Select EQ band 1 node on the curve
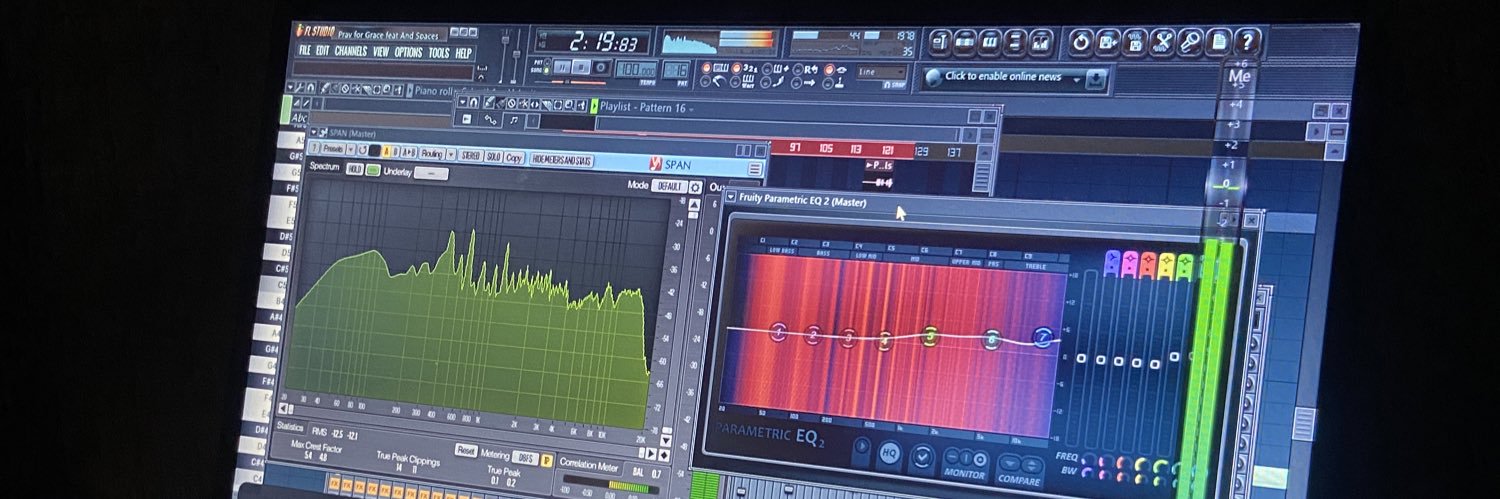Image resolution: width=1500 pixels, height=499 pixels. point(779,332)
